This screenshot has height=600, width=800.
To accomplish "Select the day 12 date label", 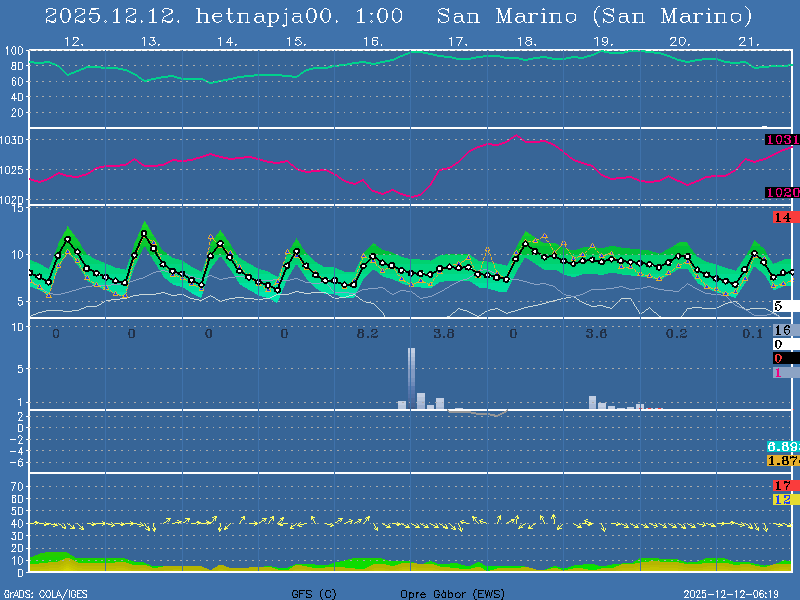I will coord(73,42).
